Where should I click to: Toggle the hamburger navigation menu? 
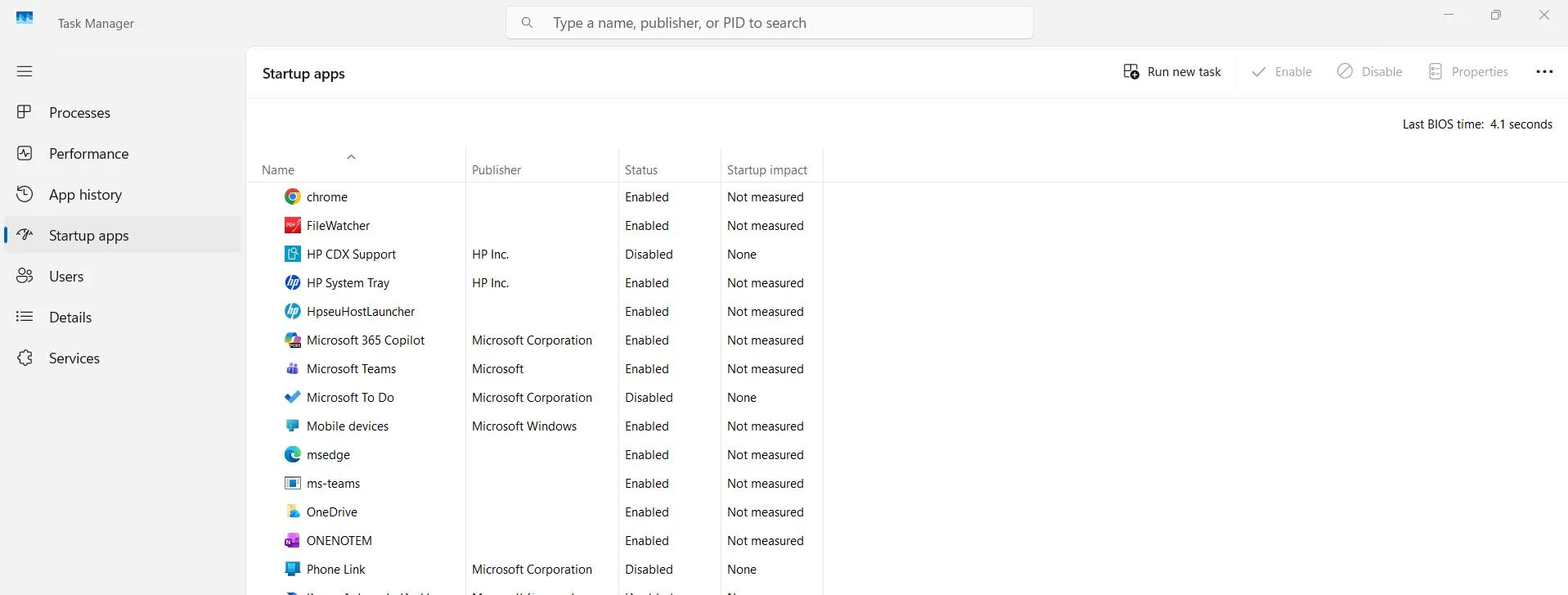(25, 71)
